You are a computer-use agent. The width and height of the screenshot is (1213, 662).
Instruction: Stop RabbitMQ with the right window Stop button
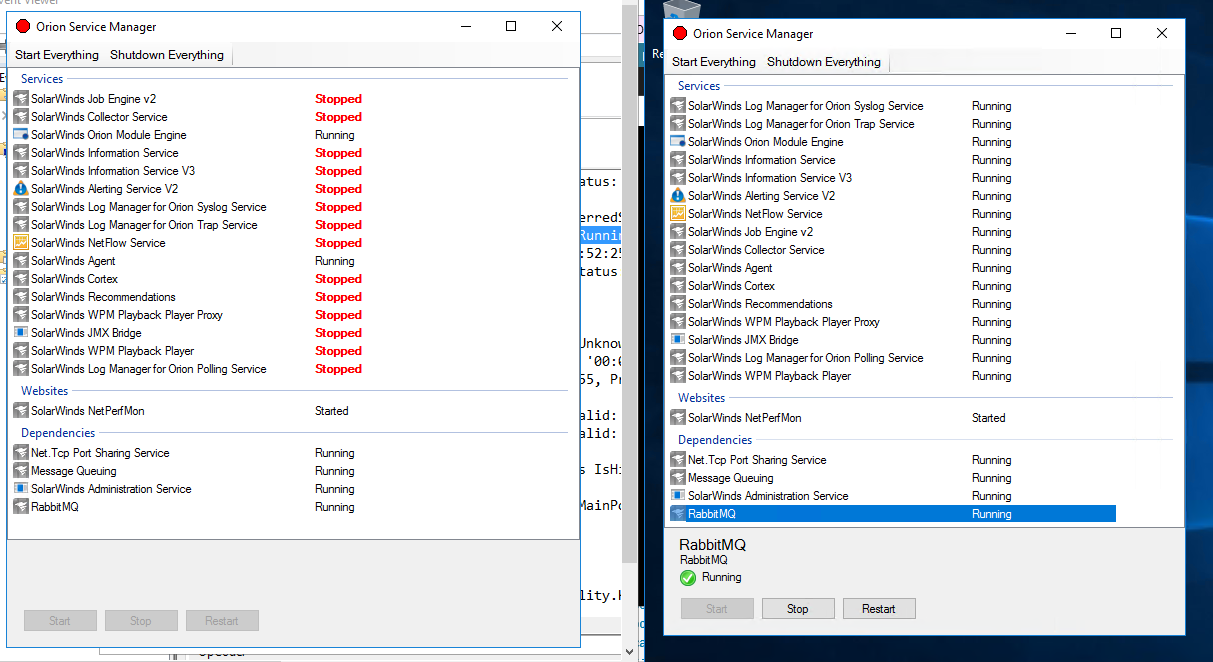point(798,609)
